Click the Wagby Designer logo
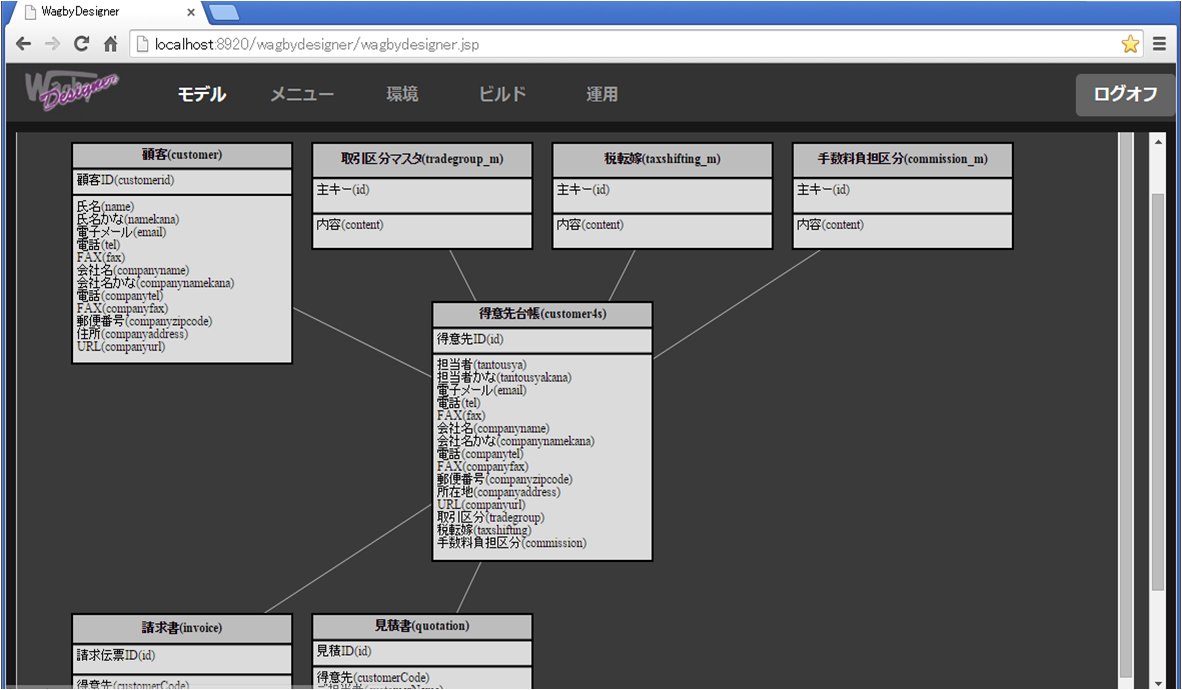Viewport: 1182px width, 690px height. coord(72,90)
